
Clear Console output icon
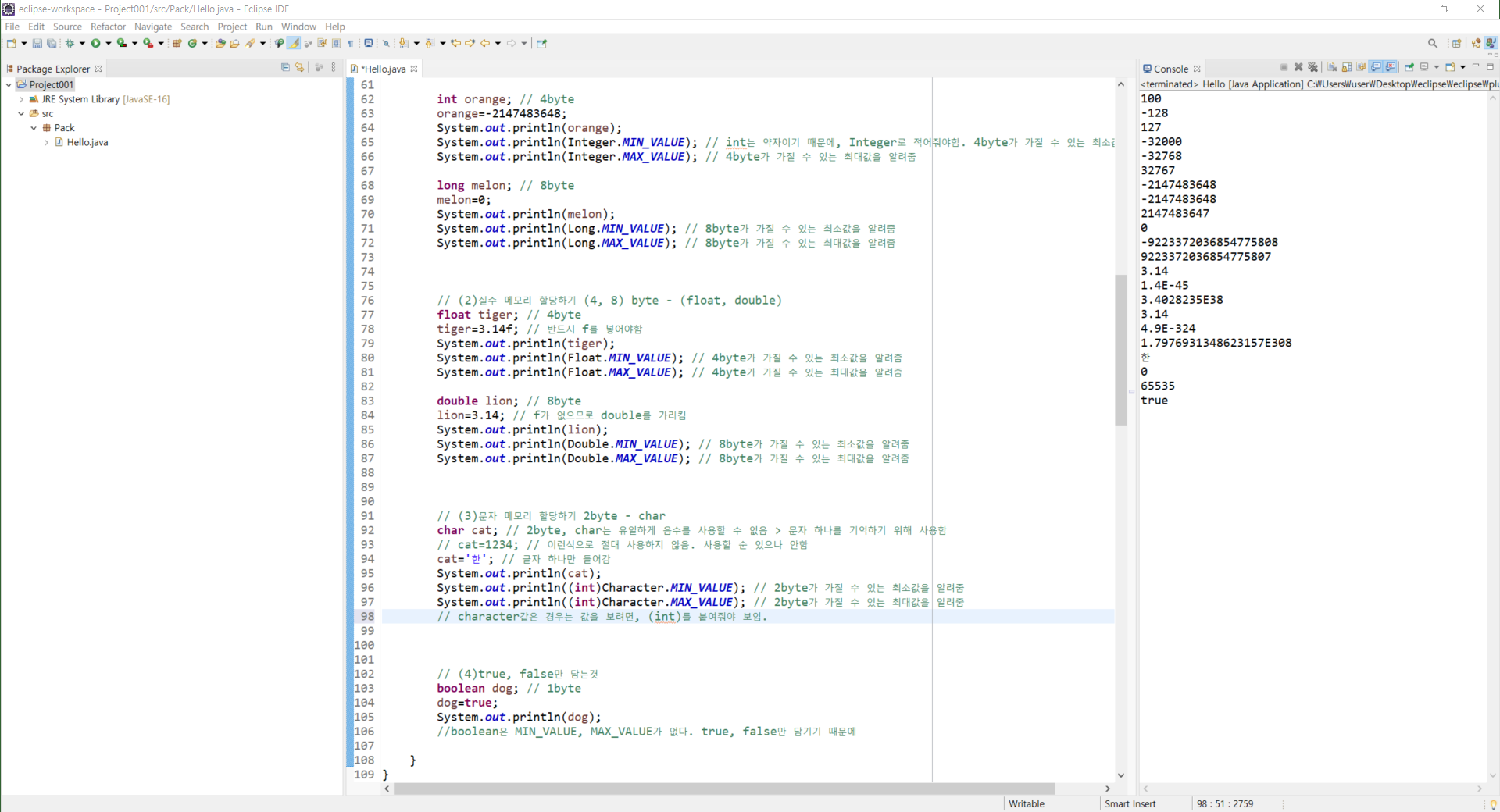click(x=1332, y=67)
